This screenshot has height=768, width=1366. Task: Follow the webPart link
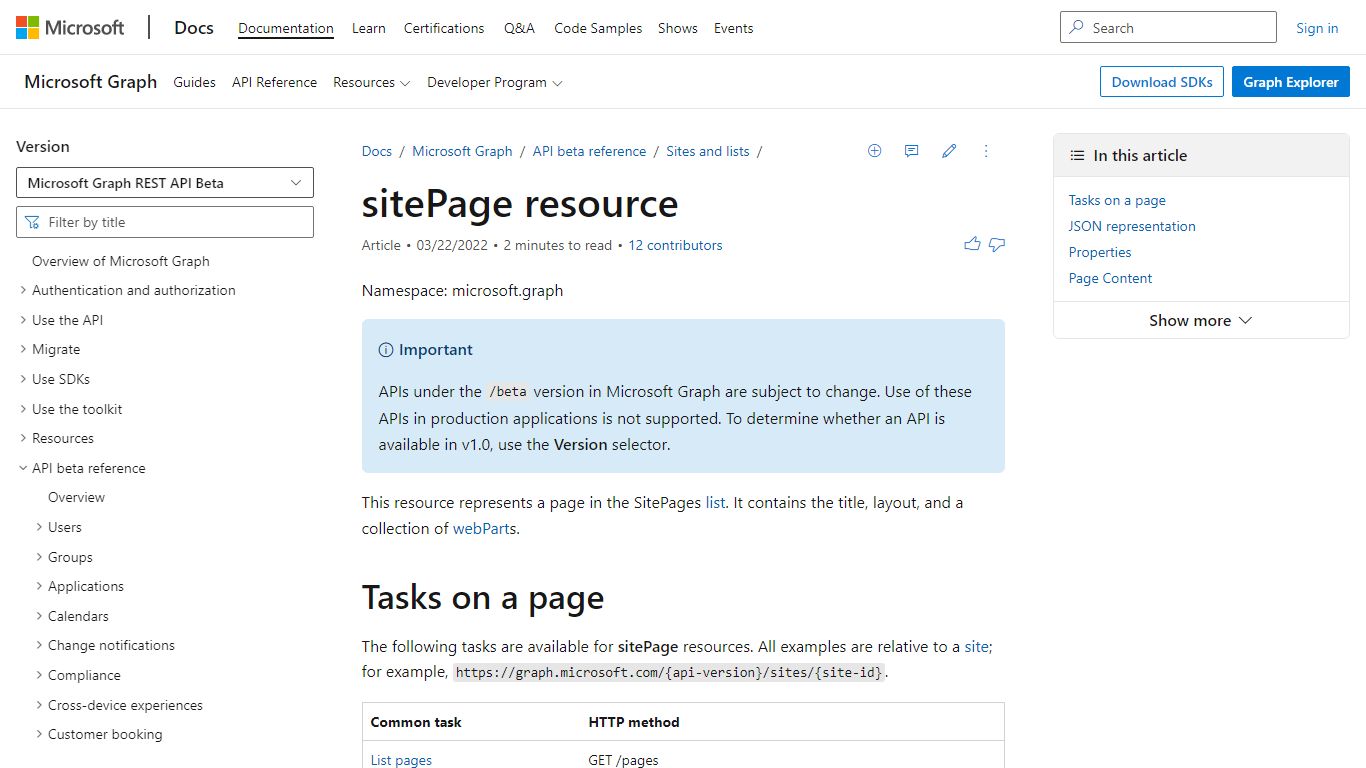point(482,528)
